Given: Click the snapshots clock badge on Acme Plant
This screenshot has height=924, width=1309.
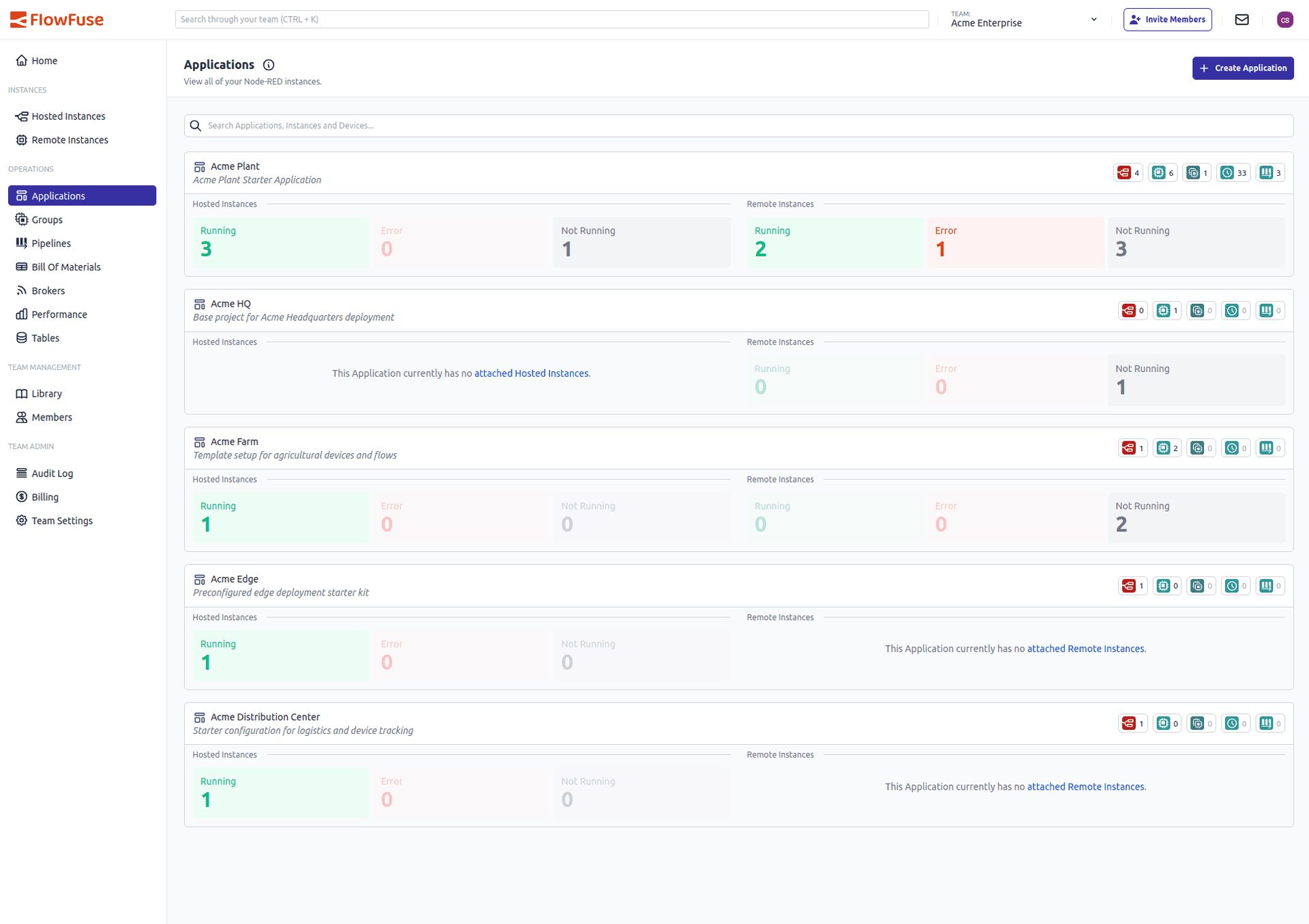Looking at the screenshot, I should (1233, 172).
